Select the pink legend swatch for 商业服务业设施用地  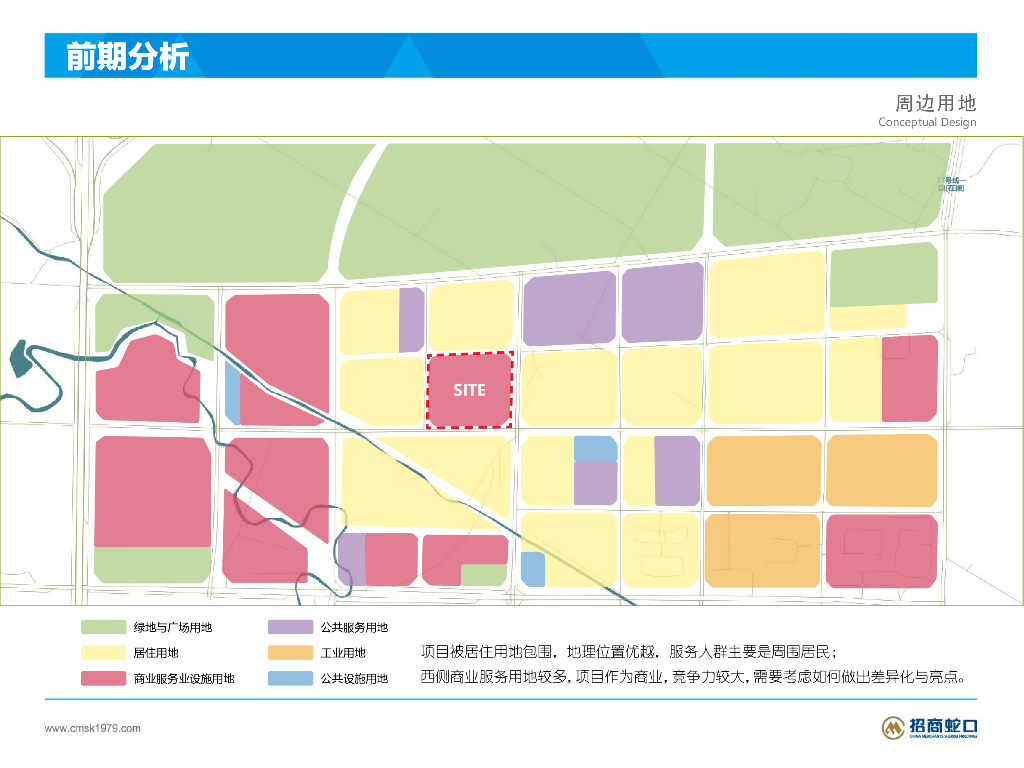[103, 679]
